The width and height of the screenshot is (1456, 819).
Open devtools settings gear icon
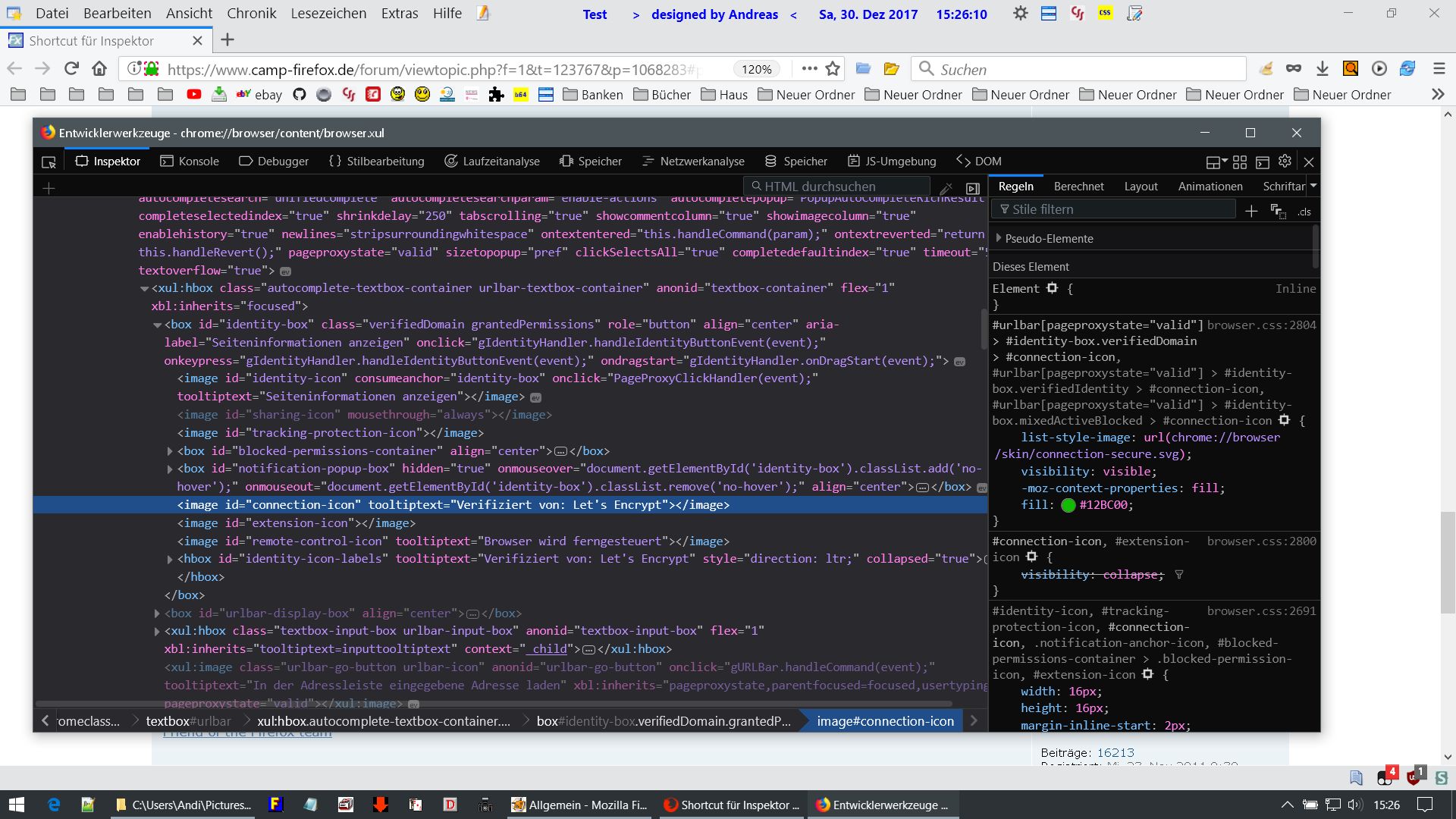click(x=1285, y=162)
